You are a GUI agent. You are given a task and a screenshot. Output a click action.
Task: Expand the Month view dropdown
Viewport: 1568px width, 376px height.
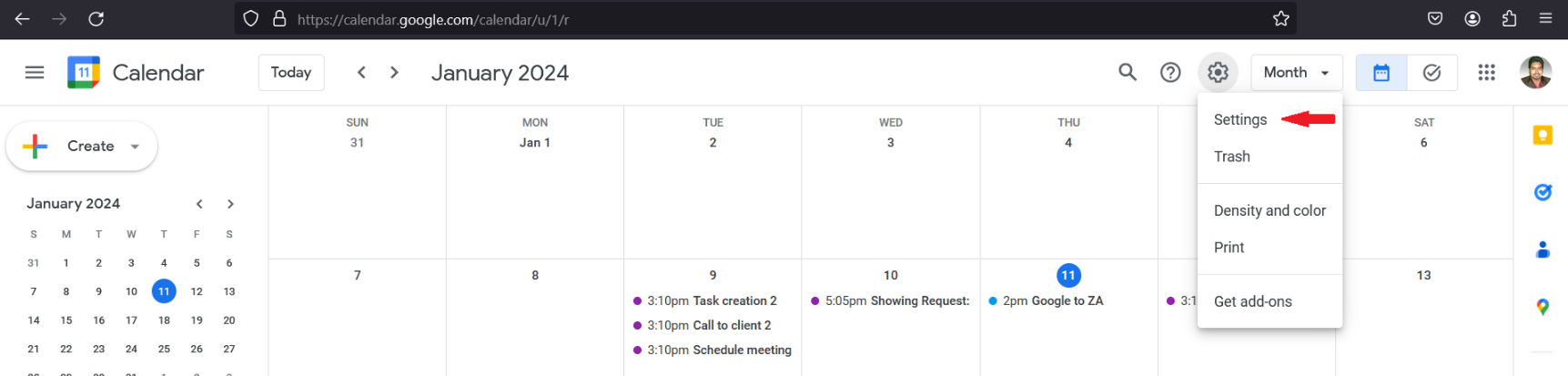(x=1296, y=73)
